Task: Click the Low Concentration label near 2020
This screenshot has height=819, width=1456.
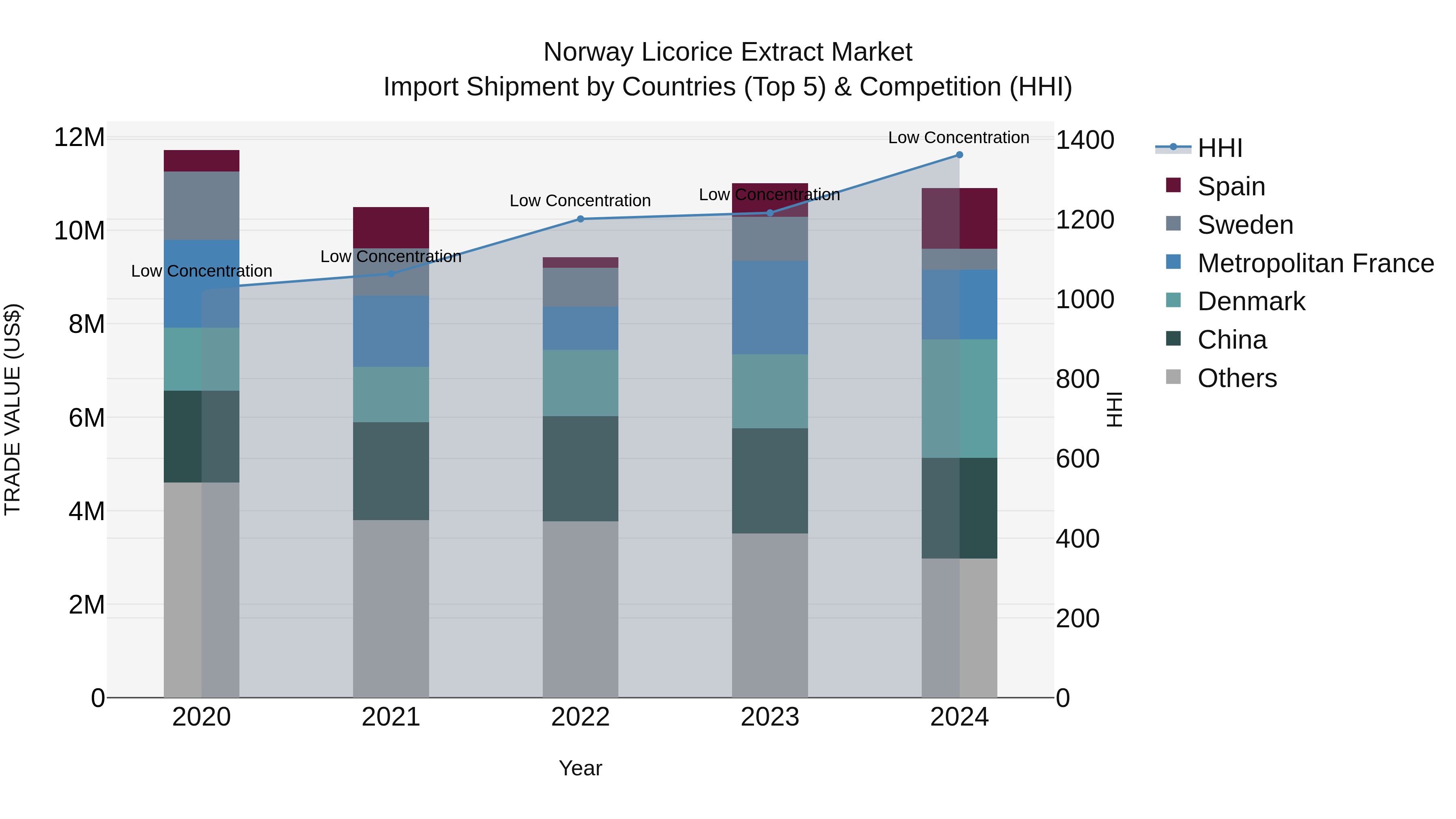Action: [x=201, y=271]
